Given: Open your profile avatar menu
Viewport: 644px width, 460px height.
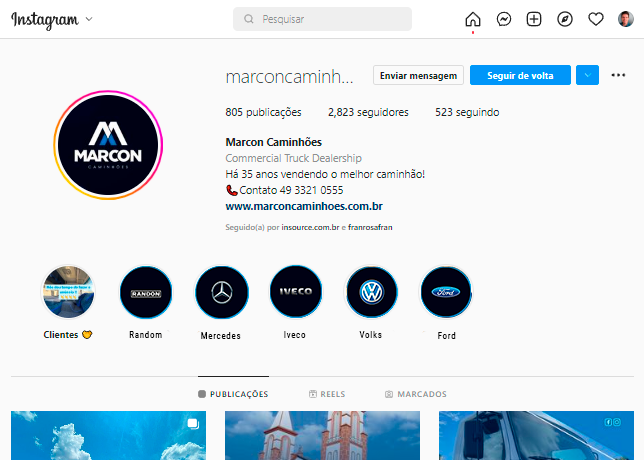Looking at the screenshot, I should click(x=626, y=19).
